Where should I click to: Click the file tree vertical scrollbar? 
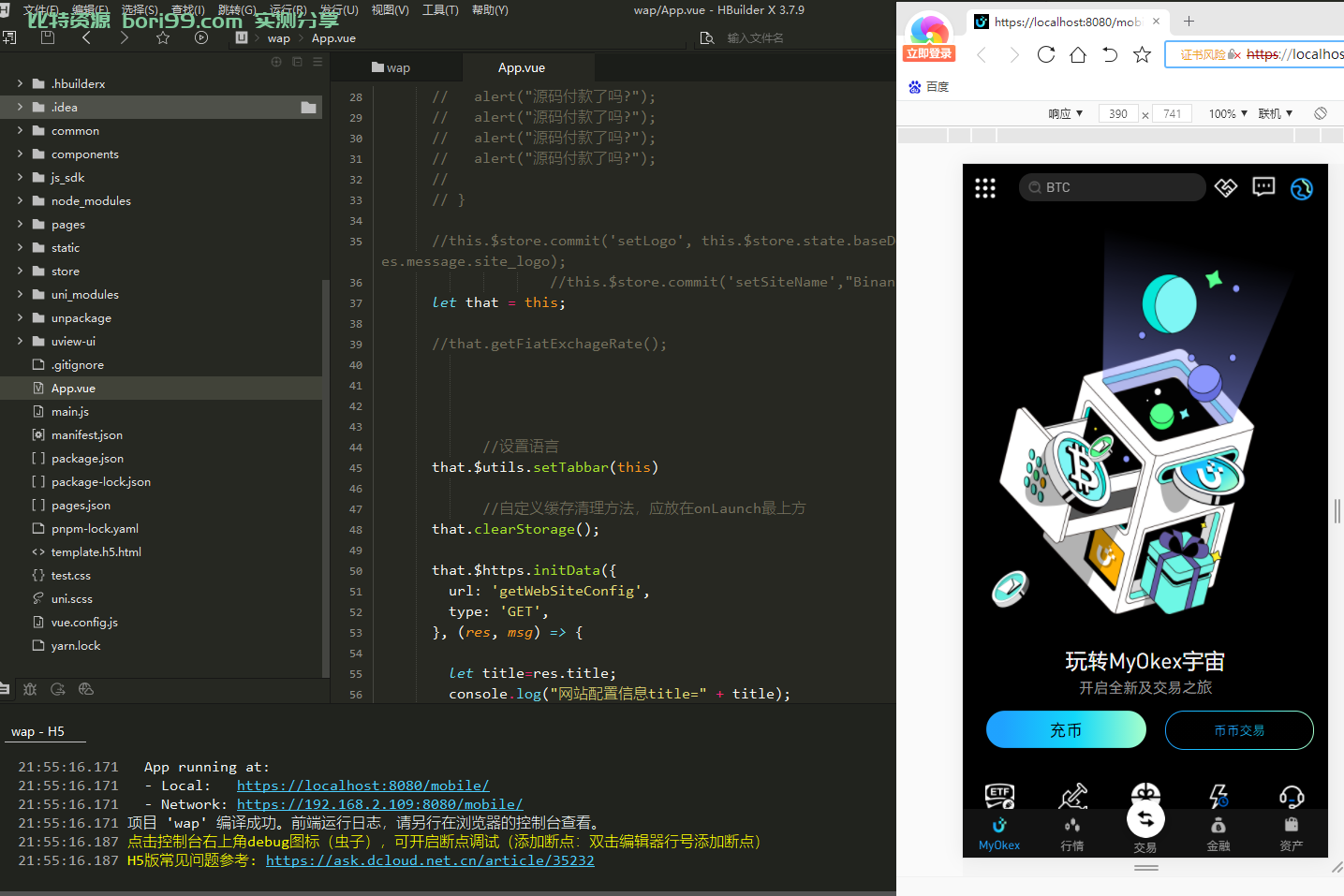pos(326,477)
